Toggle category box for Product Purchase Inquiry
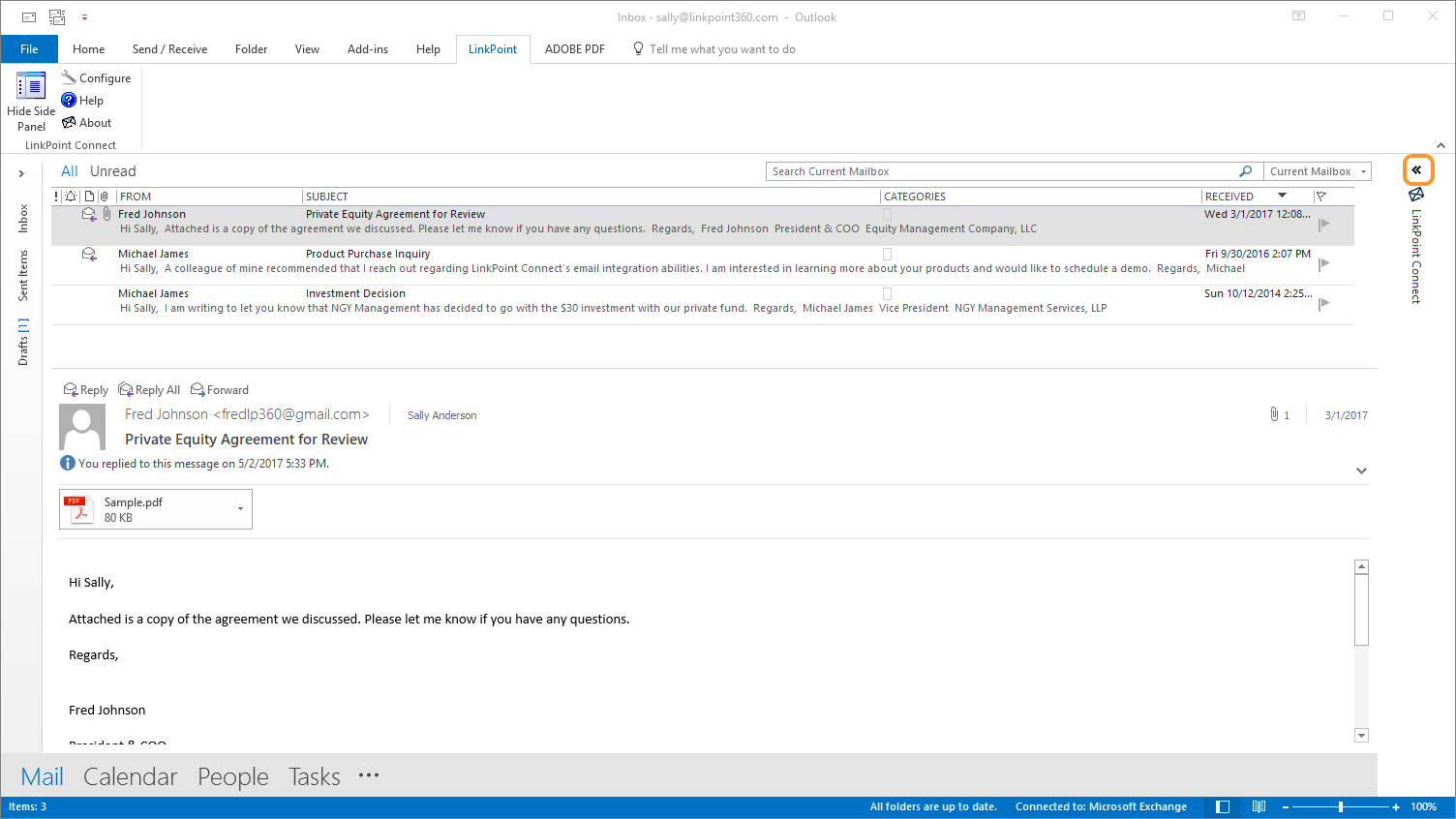 pyautogui.click(x=887, y=254)
